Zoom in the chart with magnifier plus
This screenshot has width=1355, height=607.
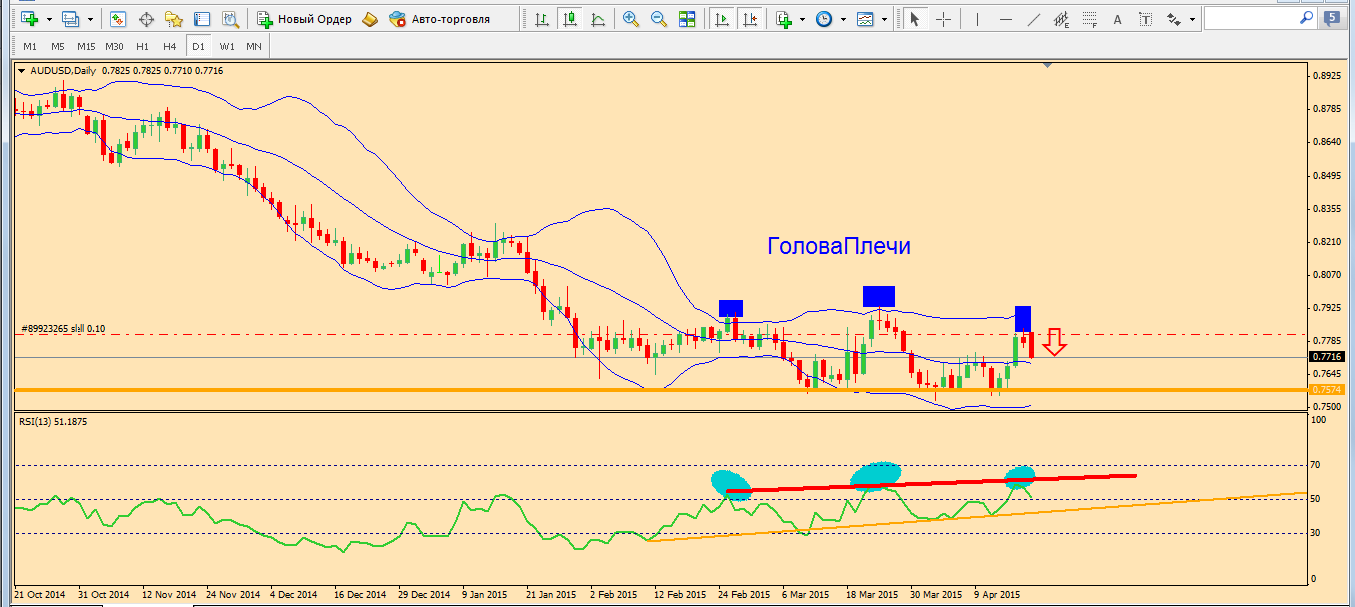[x=631, y=18]
